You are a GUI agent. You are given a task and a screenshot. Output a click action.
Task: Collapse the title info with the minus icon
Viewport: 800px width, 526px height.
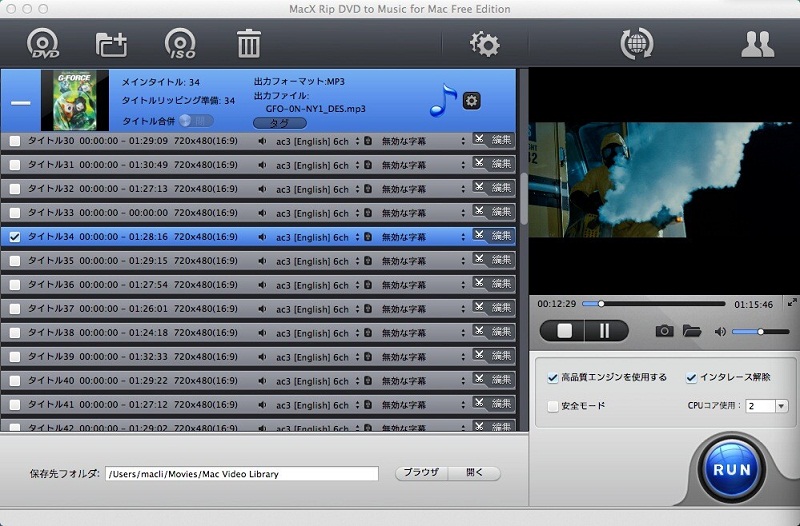[21, 103]
